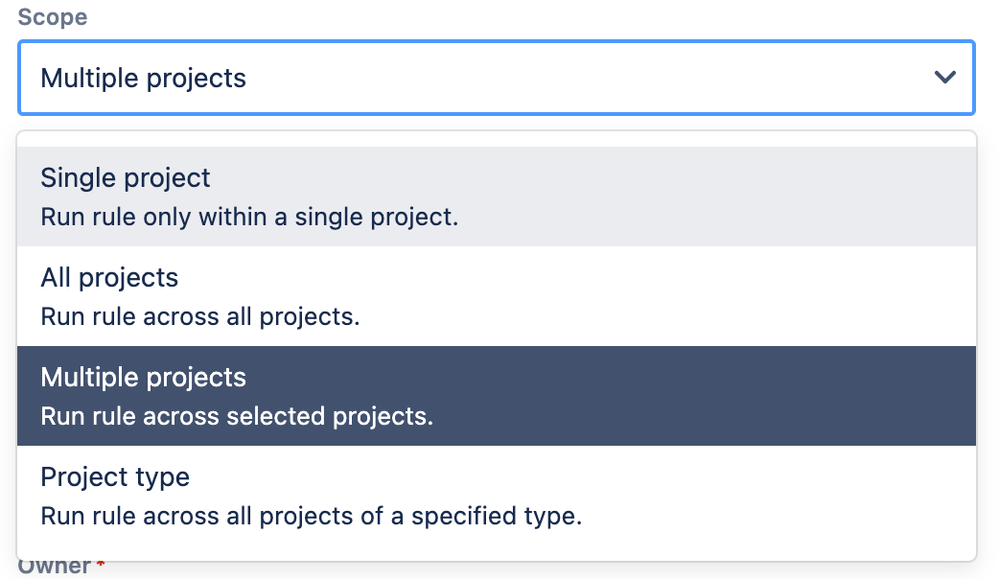Viewport: 999px width, 579px height.
Task: Select the highlighted Multiple projects option
Action: click(496, 396)
